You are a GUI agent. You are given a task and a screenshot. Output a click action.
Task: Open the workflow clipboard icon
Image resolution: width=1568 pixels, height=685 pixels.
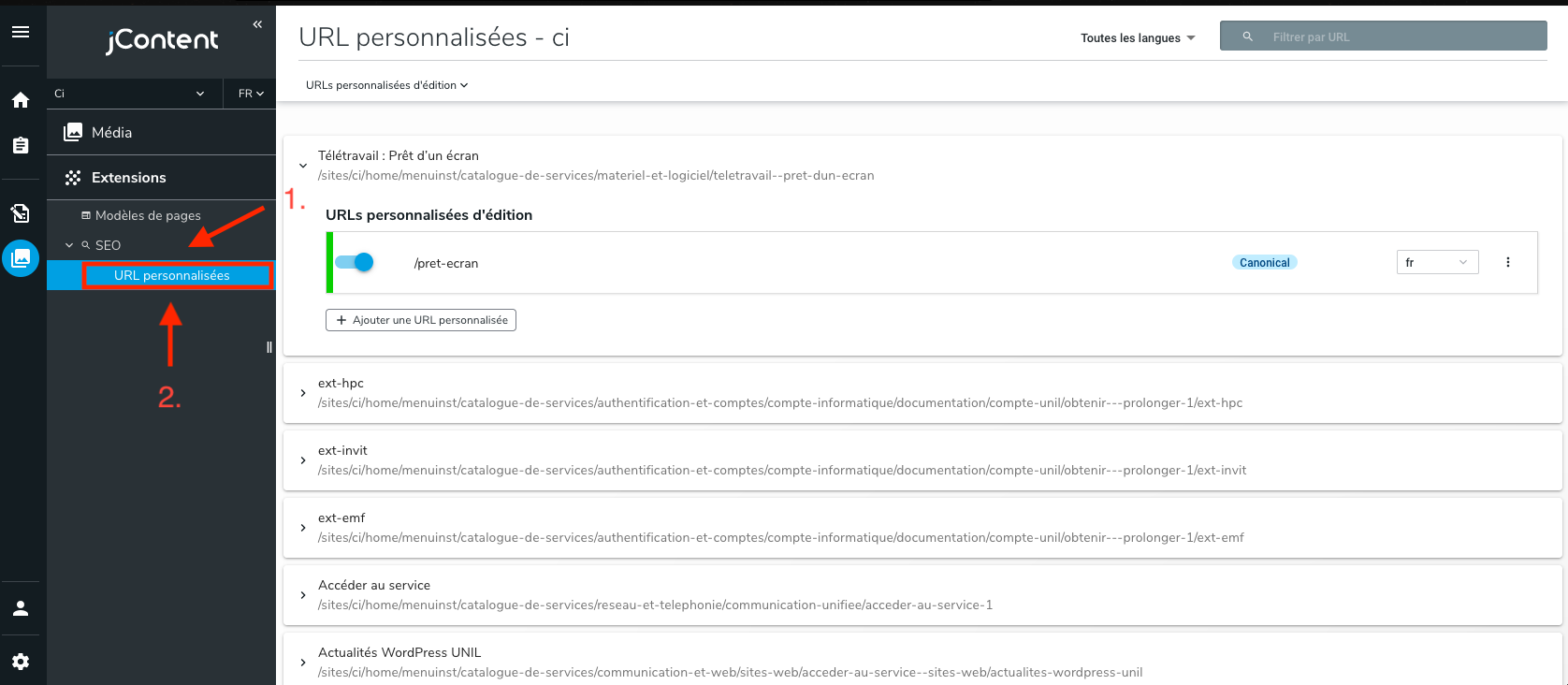[21, 145]
